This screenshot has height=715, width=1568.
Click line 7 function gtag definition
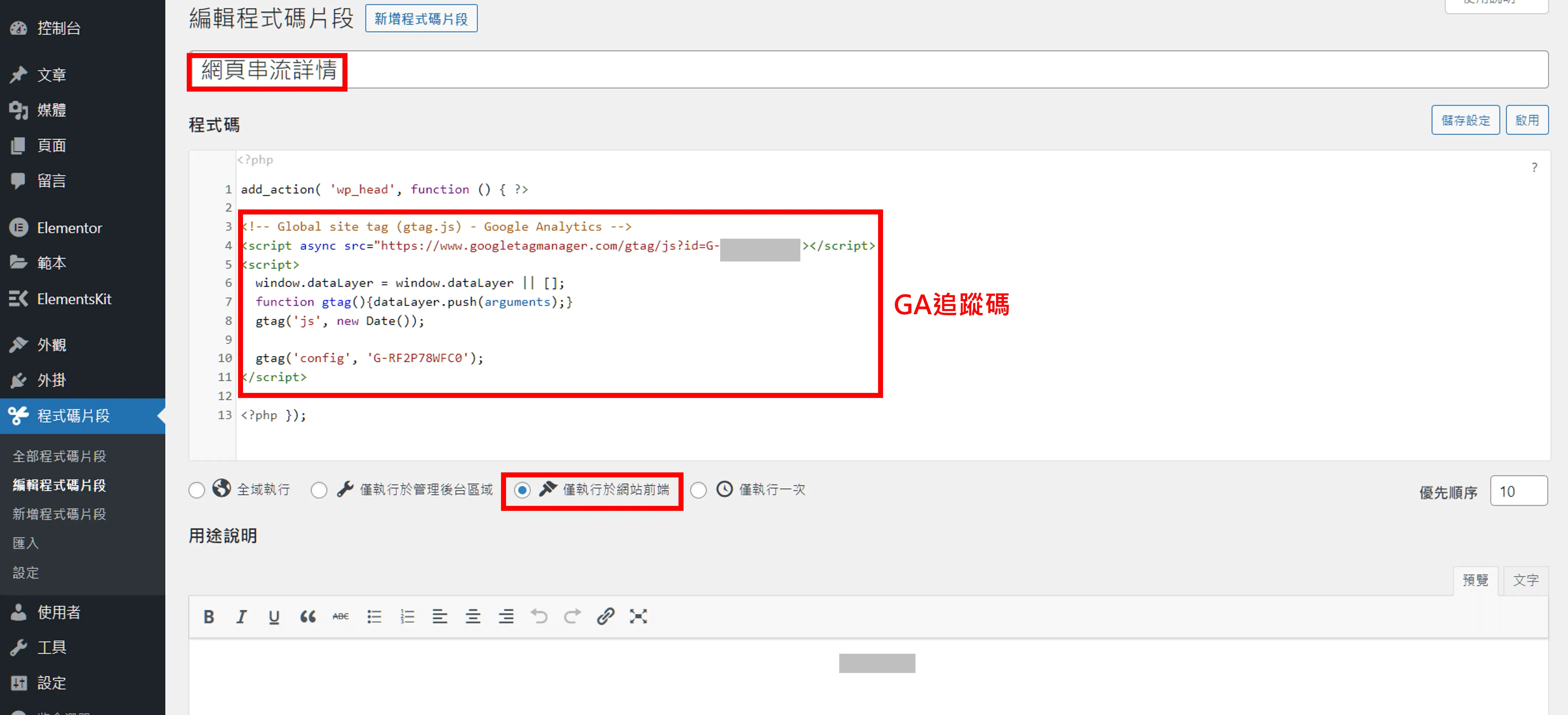tap(414, 302)
